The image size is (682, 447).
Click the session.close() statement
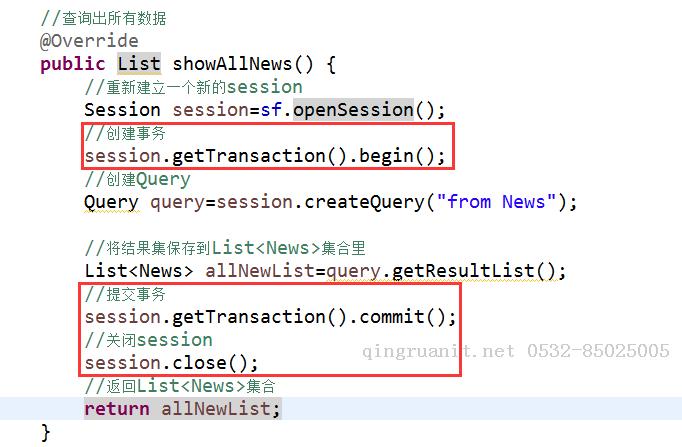tap(171, 363)
